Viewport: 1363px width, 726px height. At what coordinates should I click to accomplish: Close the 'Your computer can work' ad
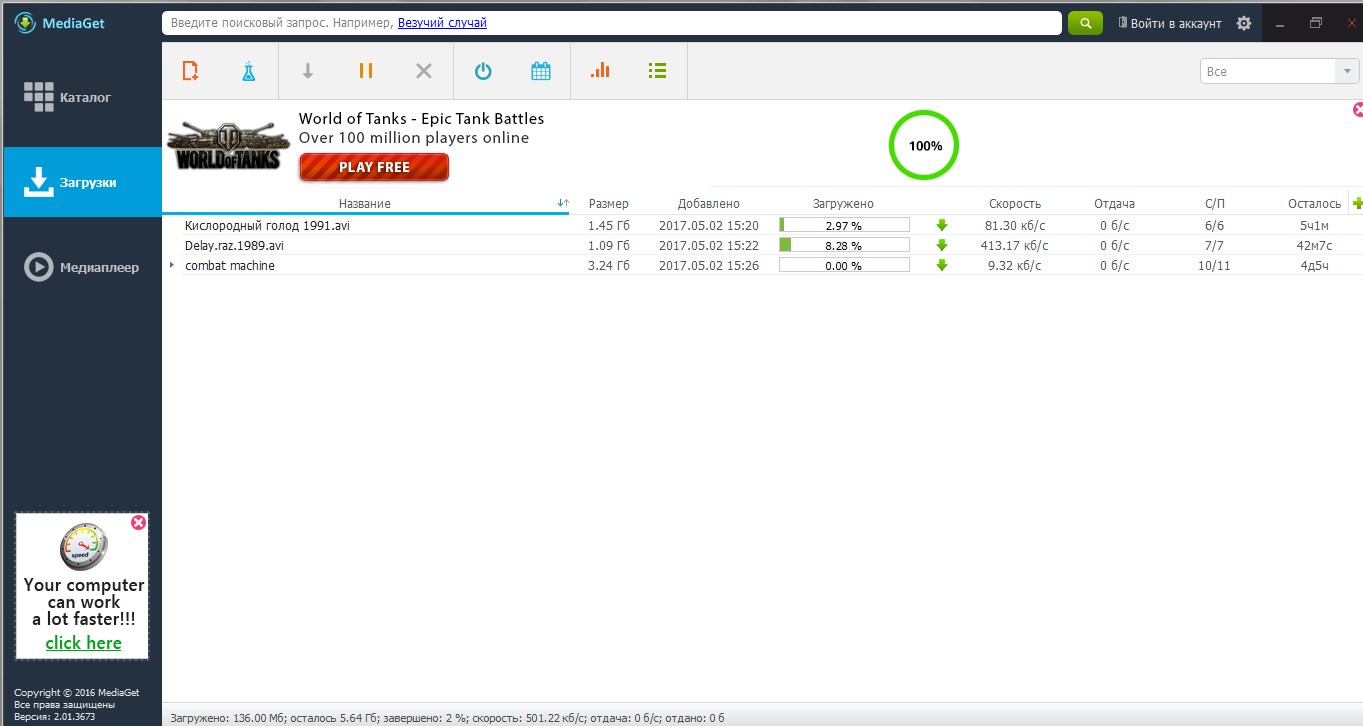(x=138, y=522)
